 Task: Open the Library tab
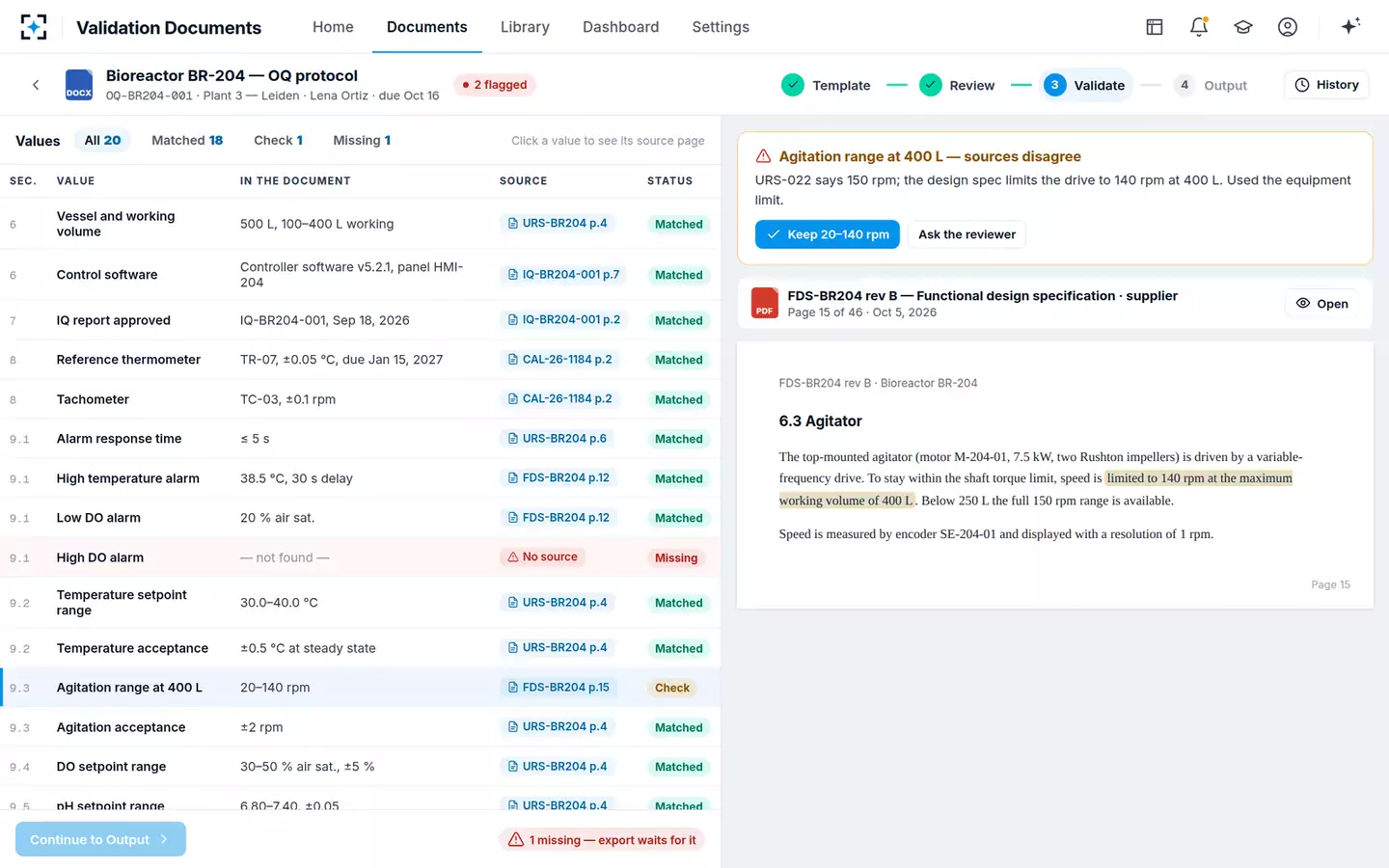tap(525, 27)
